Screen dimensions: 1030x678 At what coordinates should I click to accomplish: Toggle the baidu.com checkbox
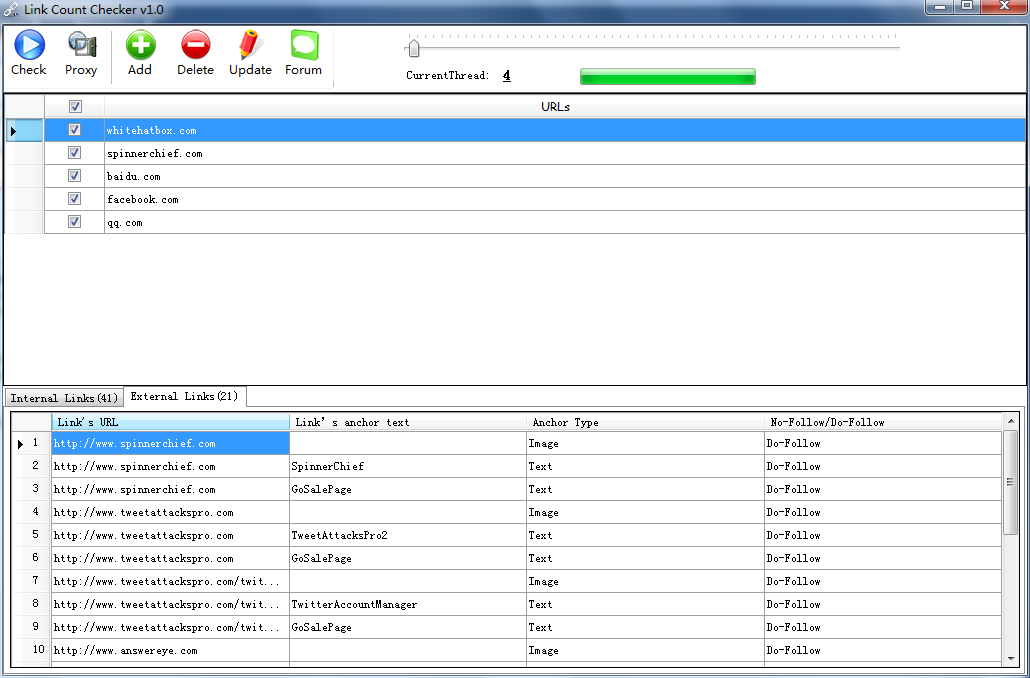74,176
